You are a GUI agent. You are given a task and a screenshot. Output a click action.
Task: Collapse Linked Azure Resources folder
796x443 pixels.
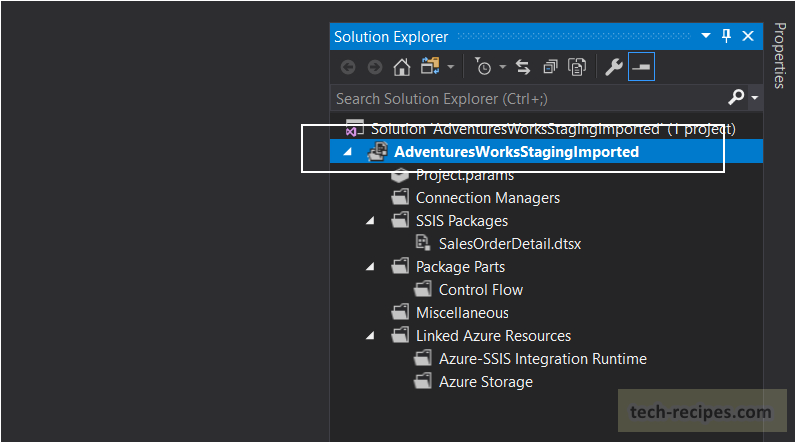point(371,335)
